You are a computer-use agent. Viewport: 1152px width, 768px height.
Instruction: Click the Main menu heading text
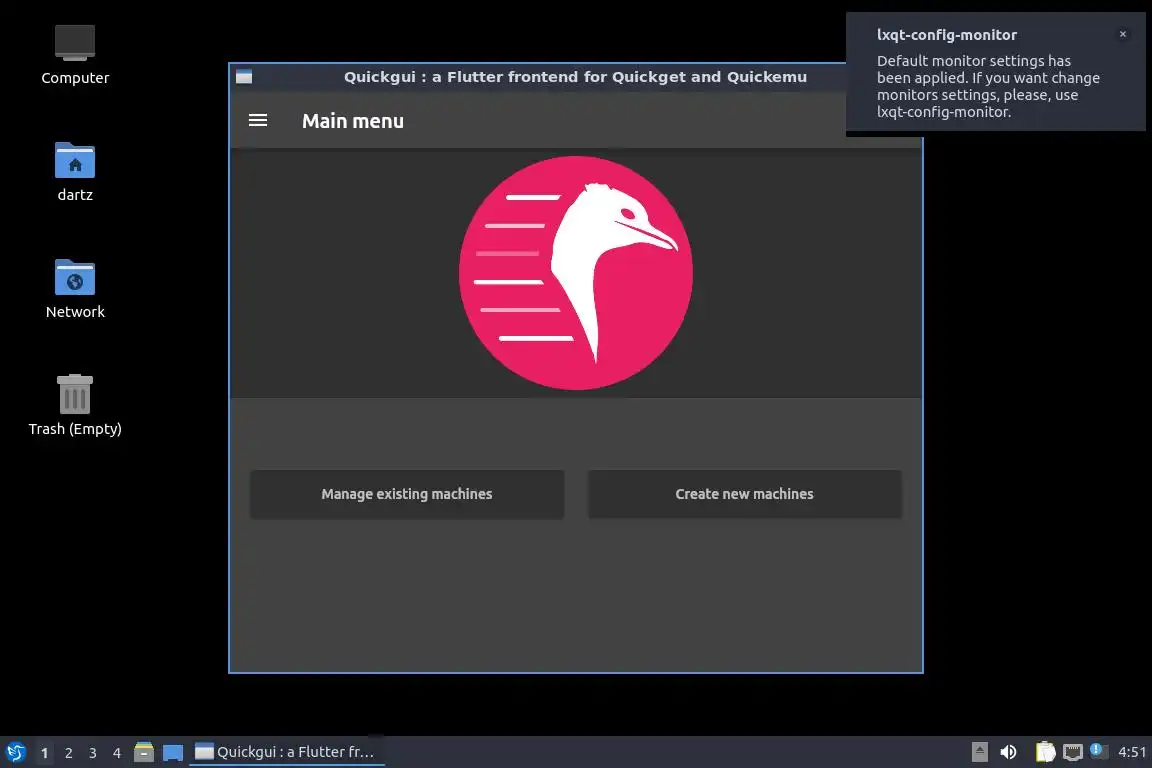pyautogui.click(x=353, y=121)
